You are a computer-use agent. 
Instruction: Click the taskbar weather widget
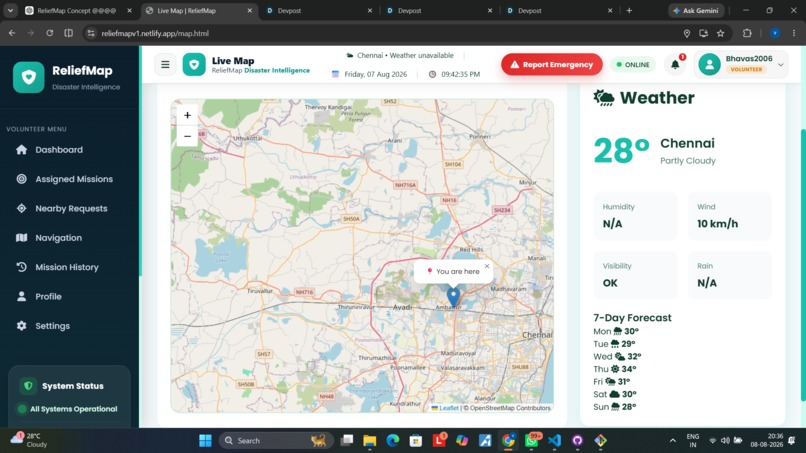29,440
